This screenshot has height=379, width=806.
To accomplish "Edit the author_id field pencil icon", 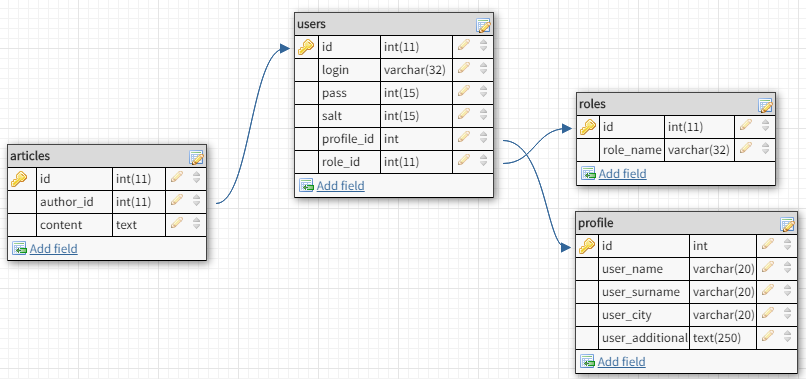I will 177,200.
